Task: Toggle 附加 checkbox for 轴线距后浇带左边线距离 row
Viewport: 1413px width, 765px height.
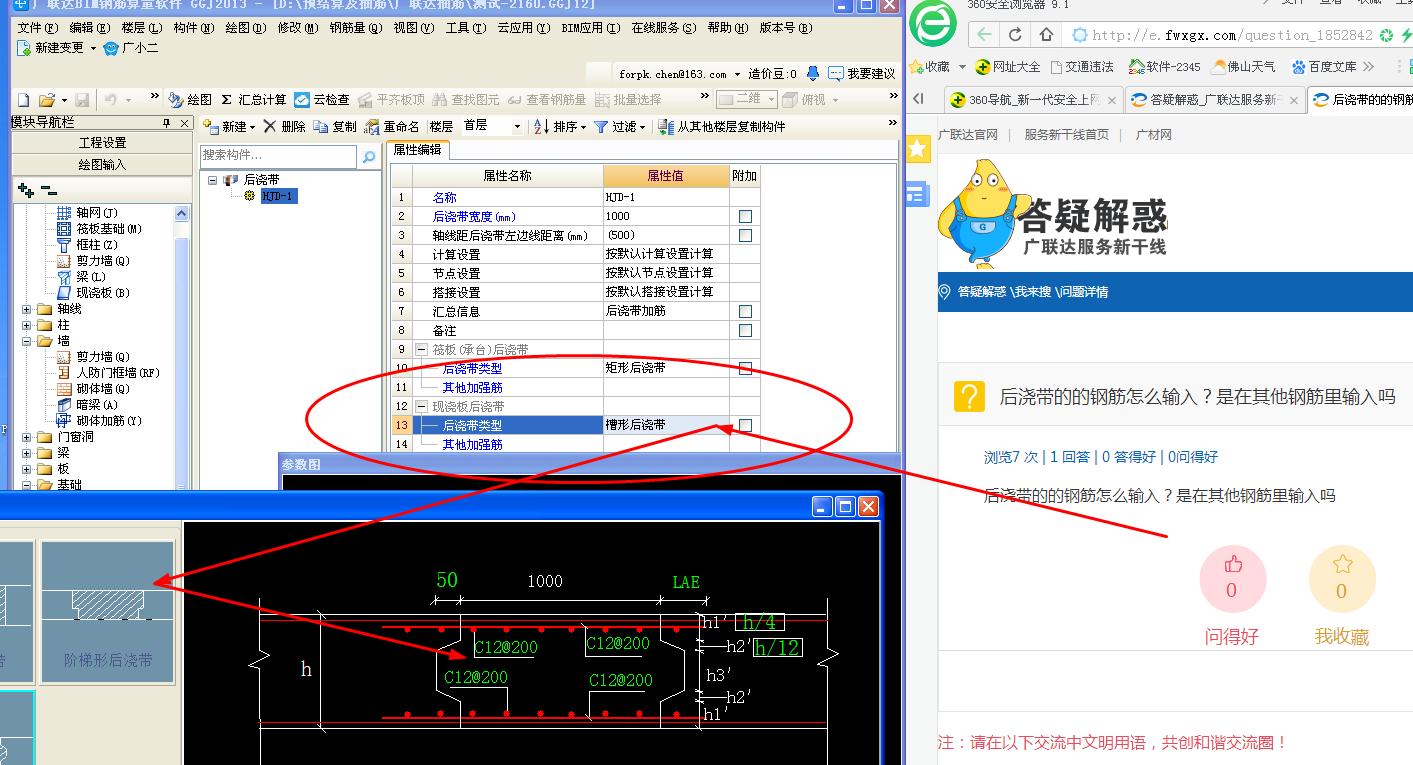Action: 745,235
